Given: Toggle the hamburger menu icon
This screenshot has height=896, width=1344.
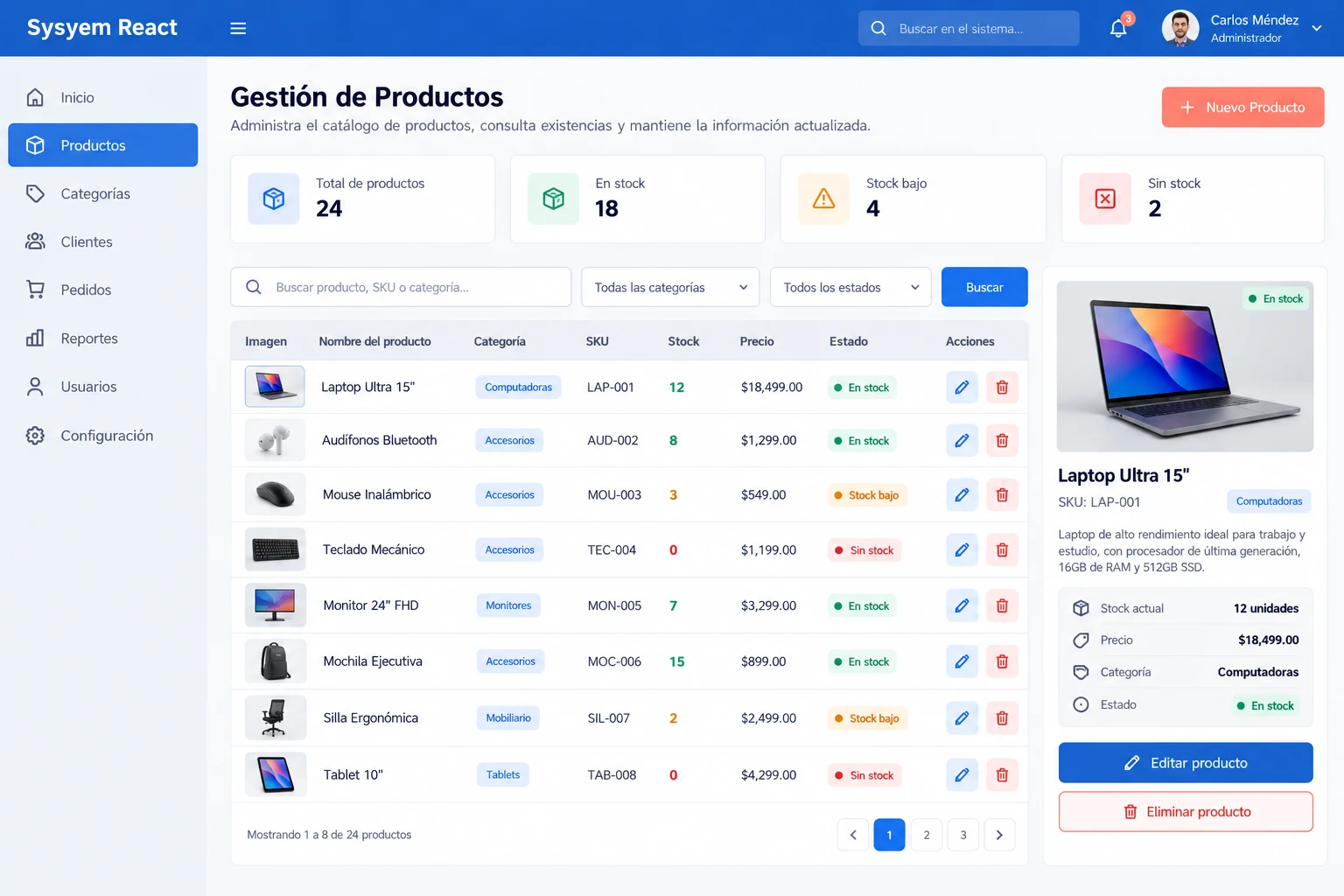Looking at the screenshot, I should 238,28.
